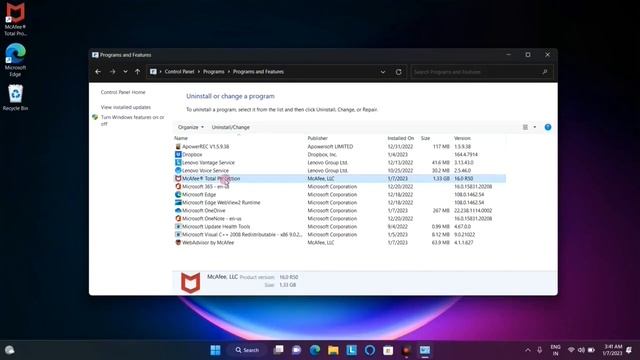
Task: Open Task View on the taskbar
Action: pyautogui.click(x=278, y=350)
